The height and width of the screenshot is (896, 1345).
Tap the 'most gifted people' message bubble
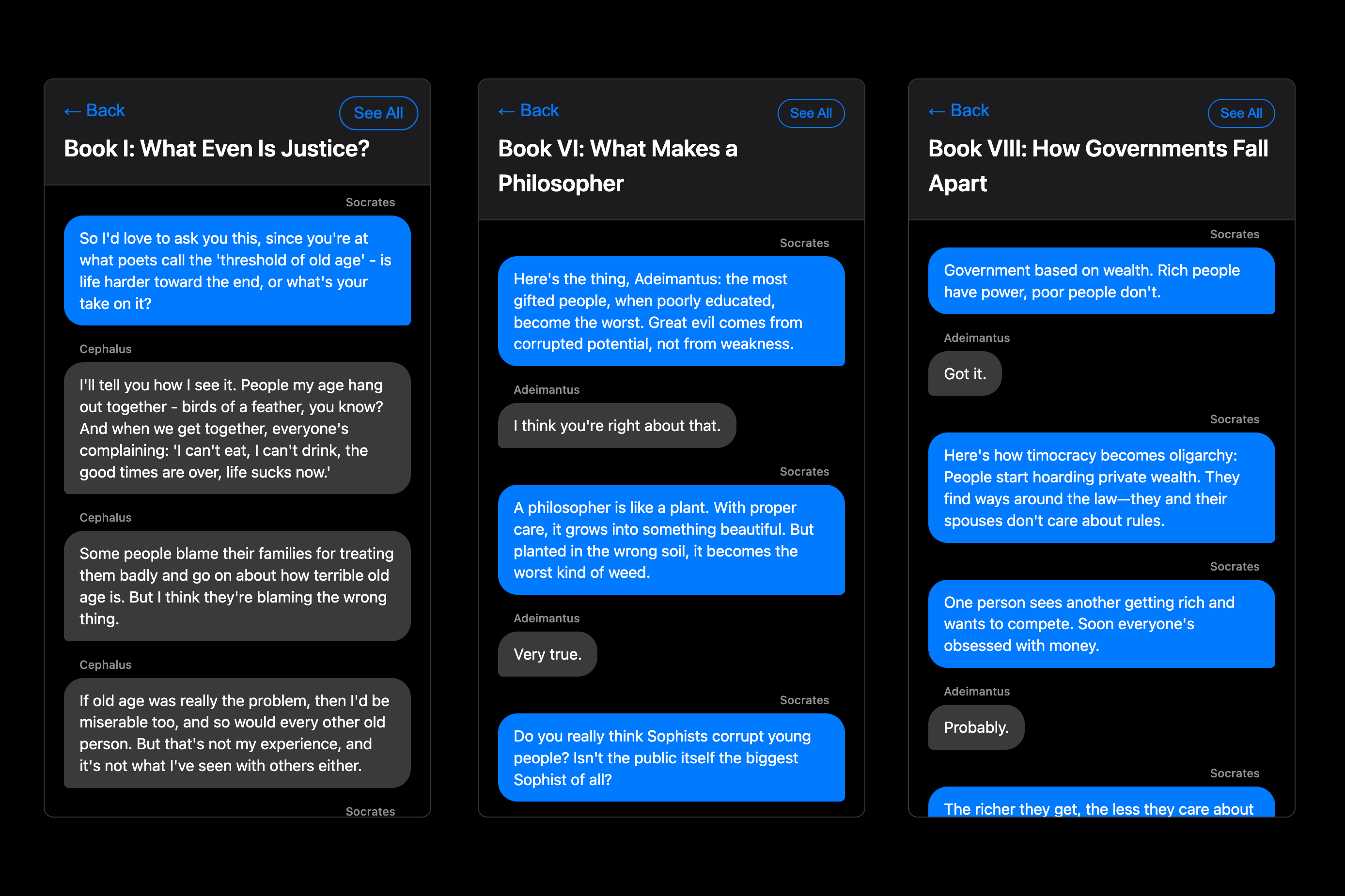[671, 311]
